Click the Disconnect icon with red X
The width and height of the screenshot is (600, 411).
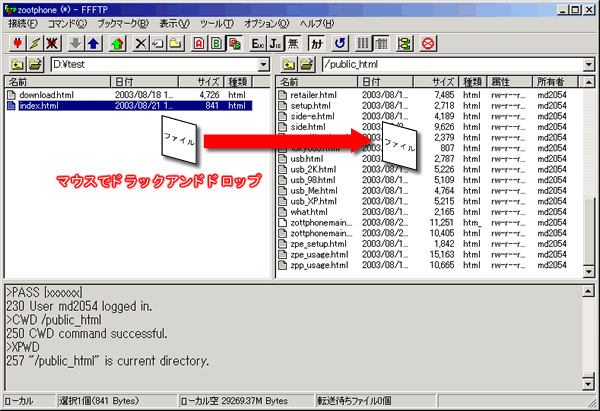click(51, 43)
